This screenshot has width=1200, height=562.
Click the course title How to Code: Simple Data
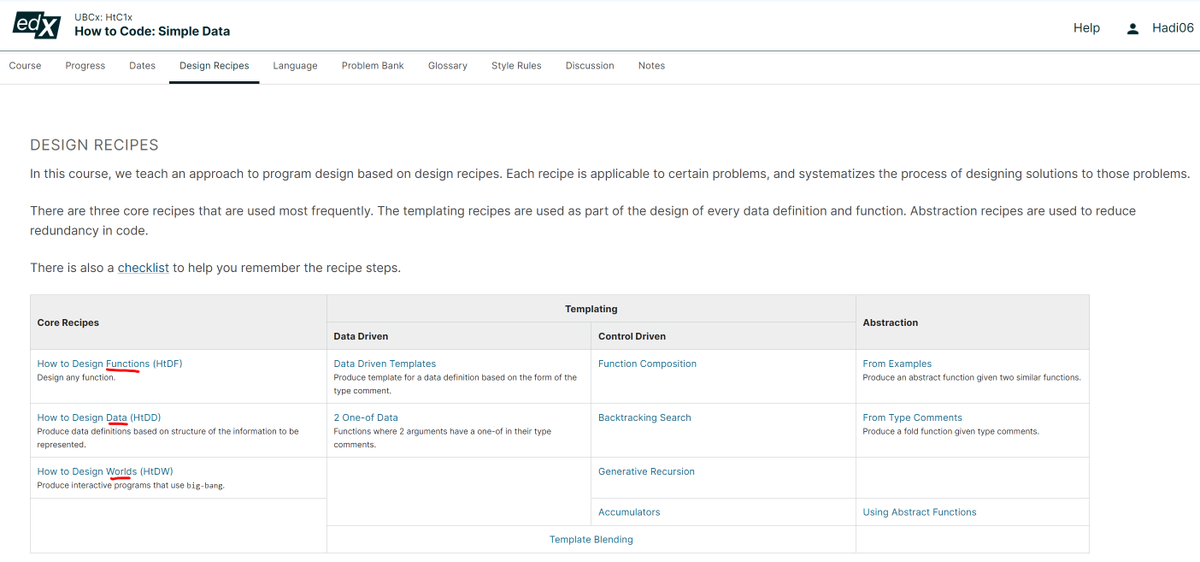click(152, 32)
